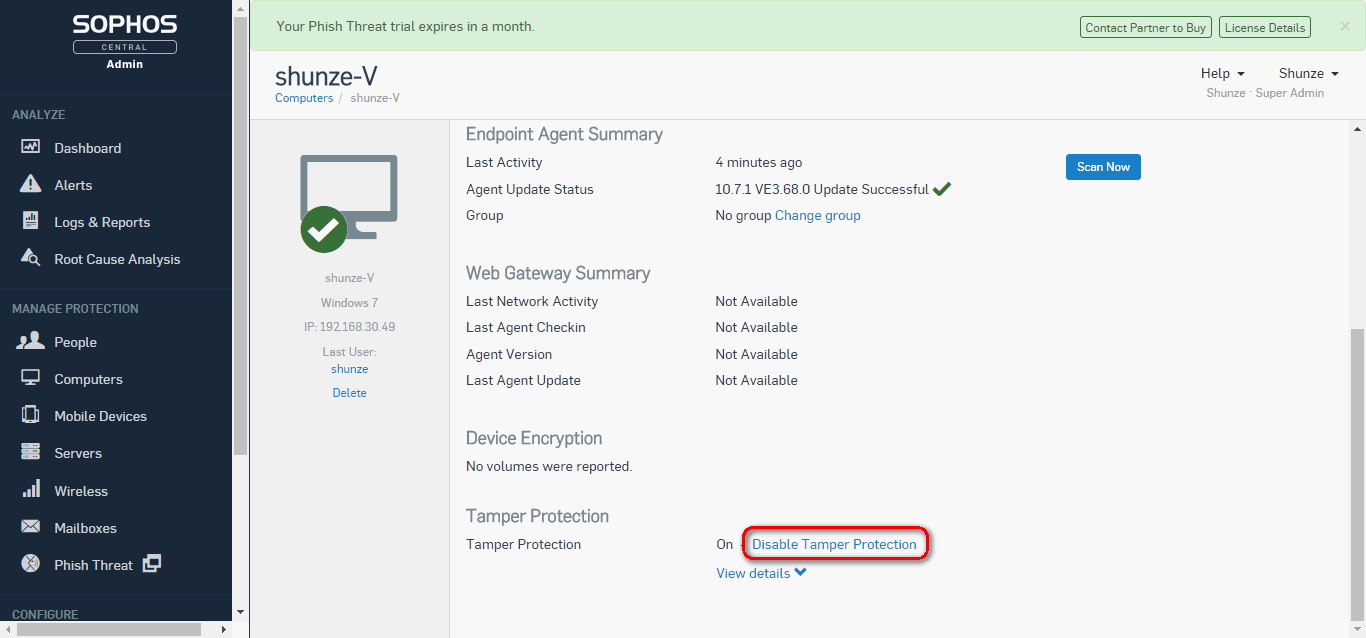
Task: Click the Phish Threat external window icon
Action: 151,564
